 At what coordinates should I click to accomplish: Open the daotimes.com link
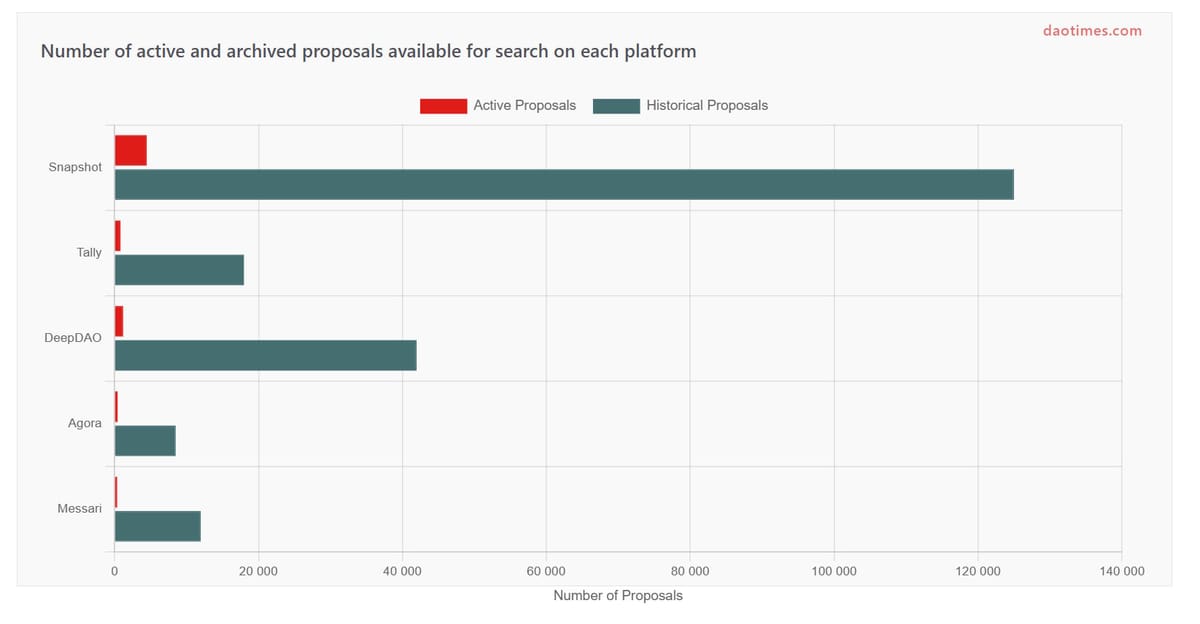coord(1091,31)
